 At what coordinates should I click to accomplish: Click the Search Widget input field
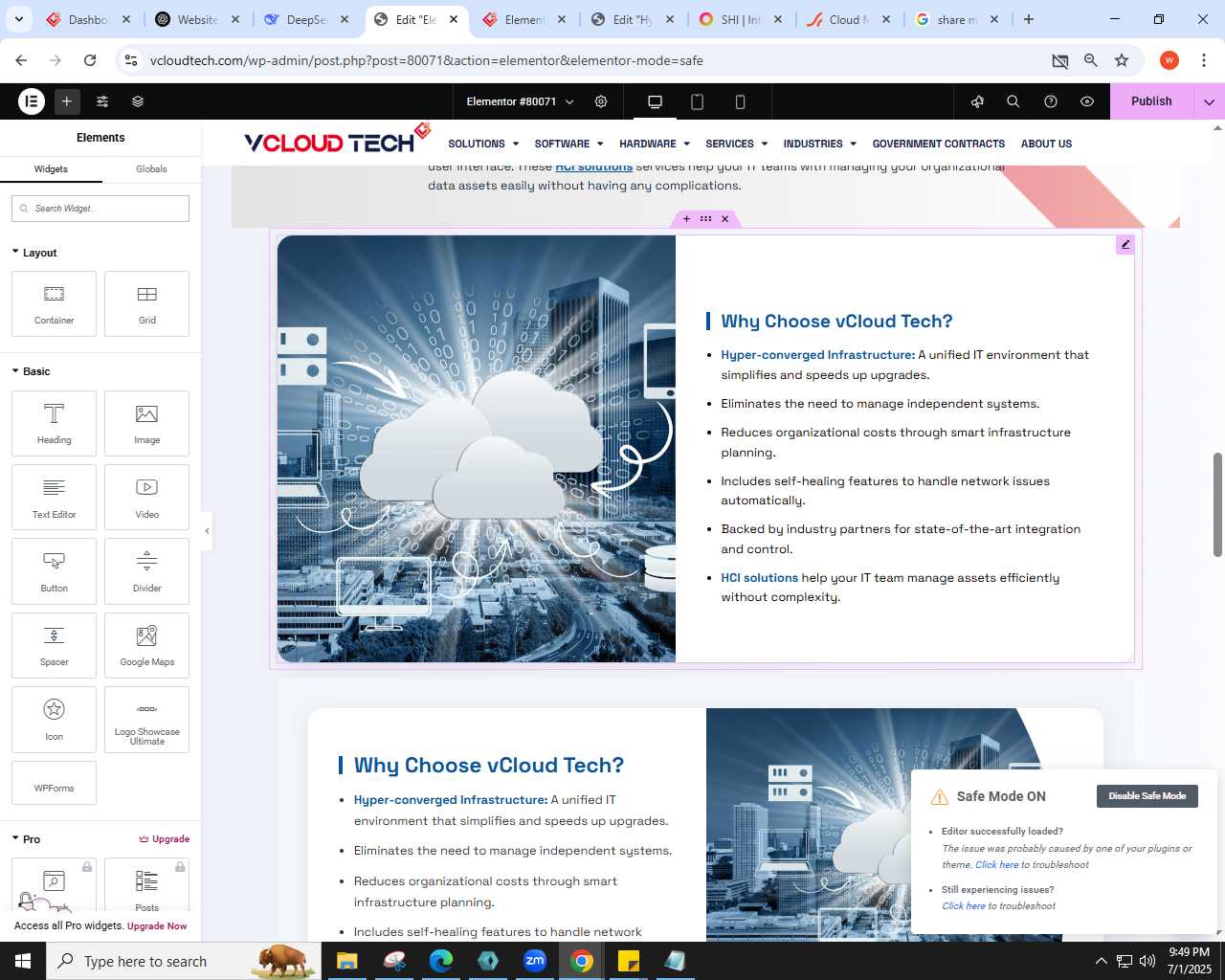click(x=100, y=209)
